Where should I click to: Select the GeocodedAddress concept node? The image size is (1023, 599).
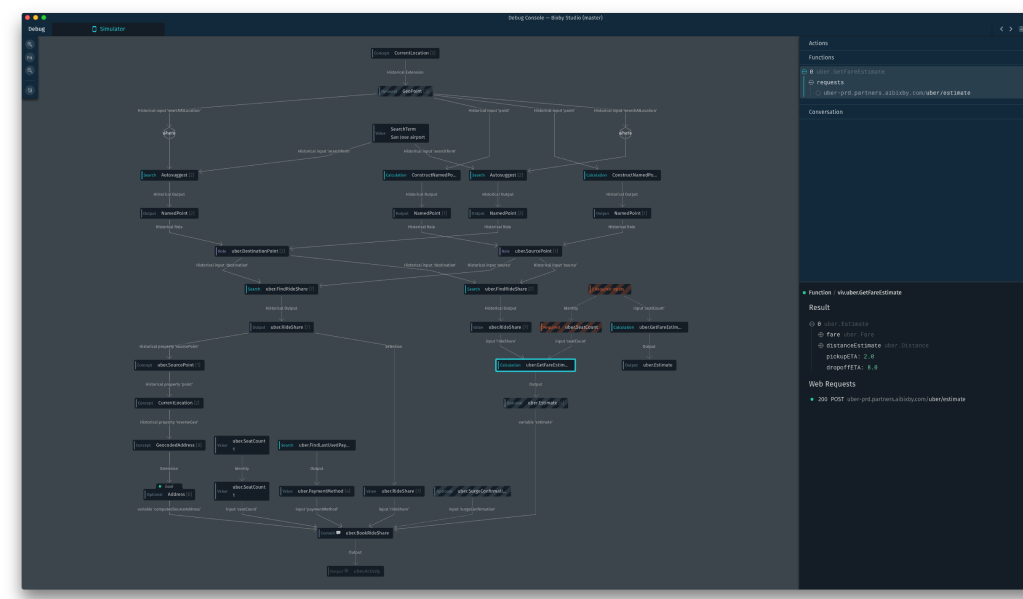click(x=169, y=446)
